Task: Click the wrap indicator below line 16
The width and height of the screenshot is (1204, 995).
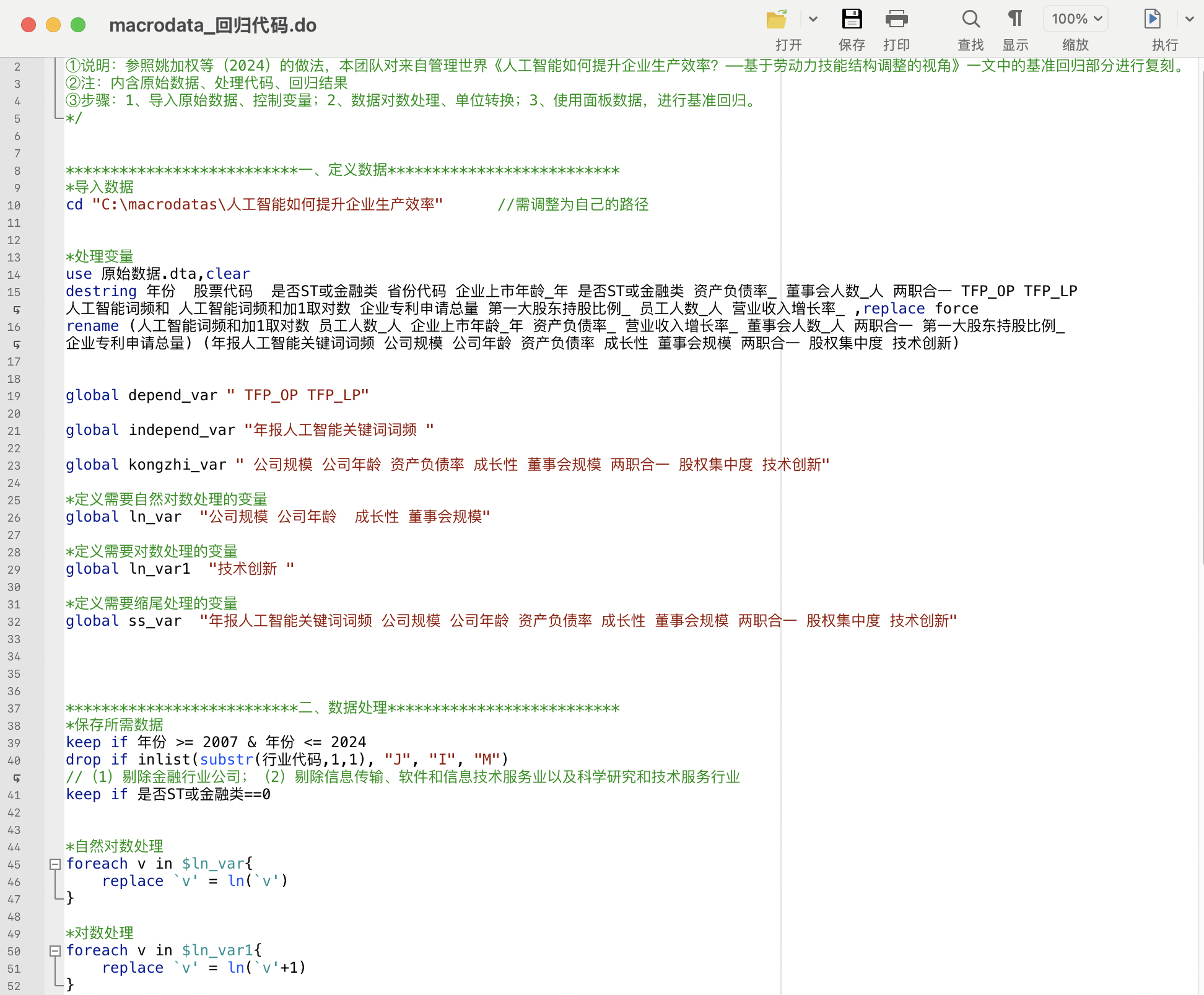Action: 17,344
